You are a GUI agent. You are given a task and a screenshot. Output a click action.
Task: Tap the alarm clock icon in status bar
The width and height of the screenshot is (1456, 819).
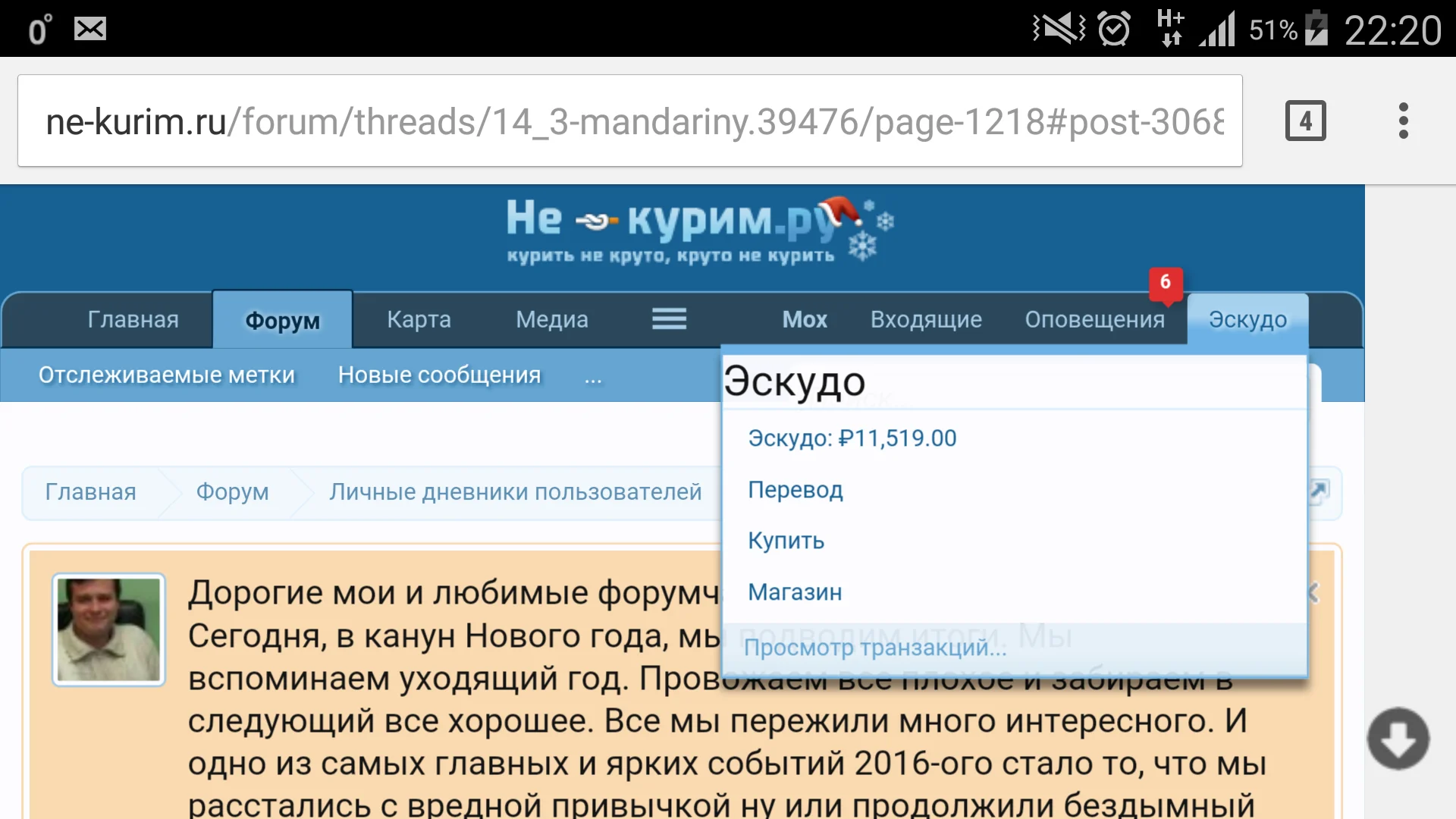[1114, 30]
